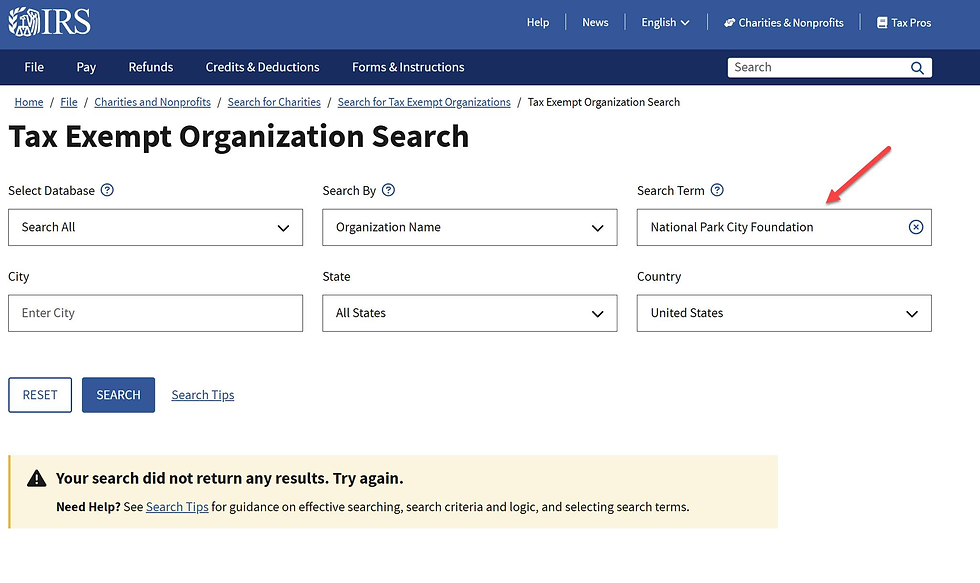The width and height of the screenshot is (980, 583).
Task: Click the magnifying glass search icon
Action: [x=917, y=67]
